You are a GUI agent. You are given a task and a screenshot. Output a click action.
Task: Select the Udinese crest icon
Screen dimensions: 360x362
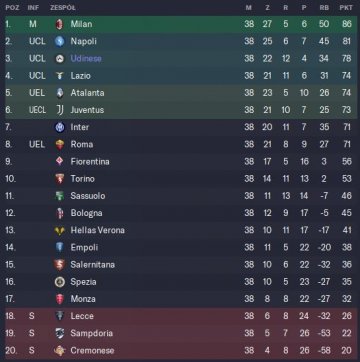click(60, 59)
